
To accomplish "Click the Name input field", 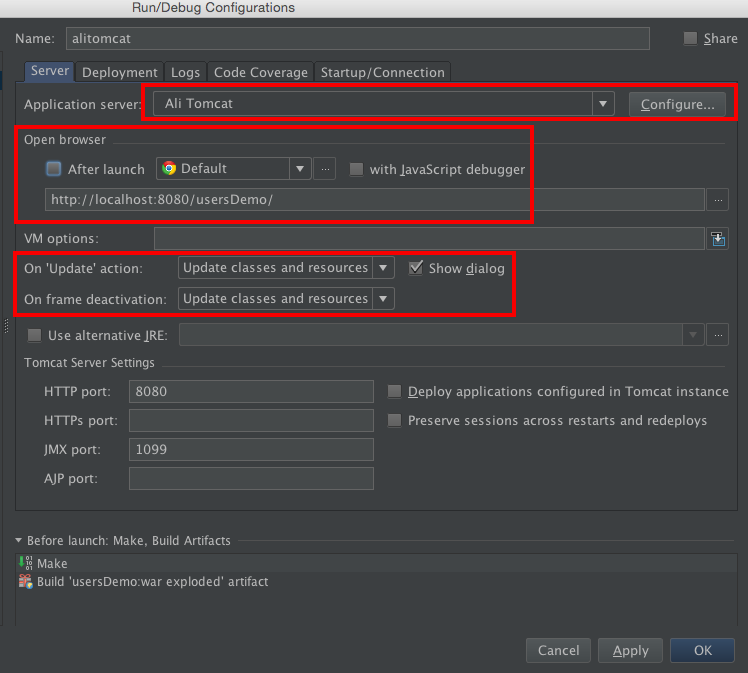I will point(358,38).
